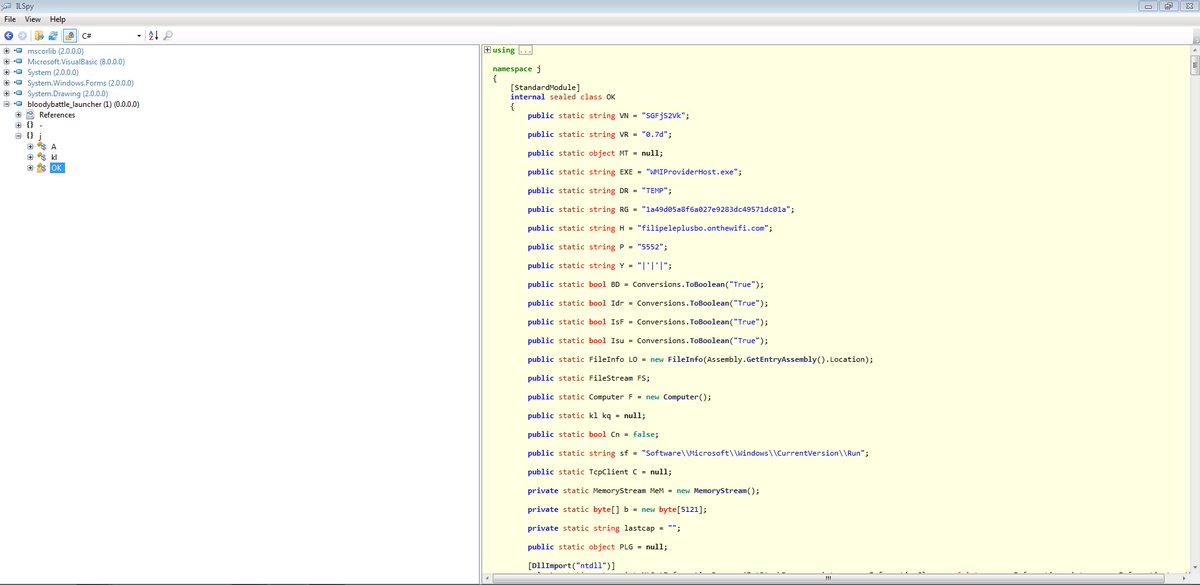Expand class kl node
1200x585 pixels.
(x=31, y=157)
